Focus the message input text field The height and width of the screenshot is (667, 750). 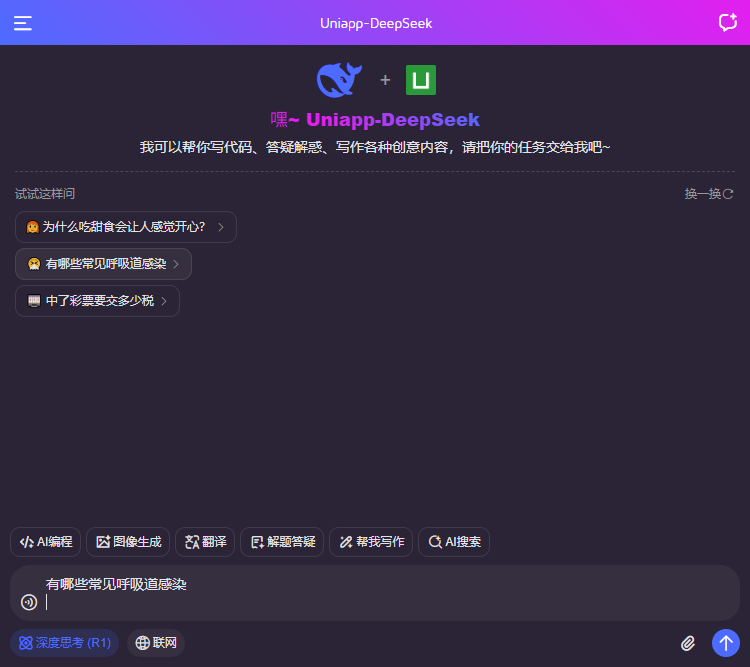click(380, 593)
